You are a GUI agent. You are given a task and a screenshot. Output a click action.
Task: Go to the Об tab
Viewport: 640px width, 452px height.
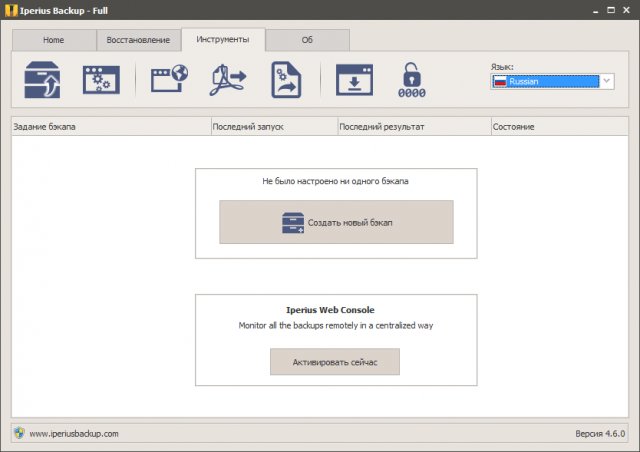pyautogui.click(x=307, y=40)
